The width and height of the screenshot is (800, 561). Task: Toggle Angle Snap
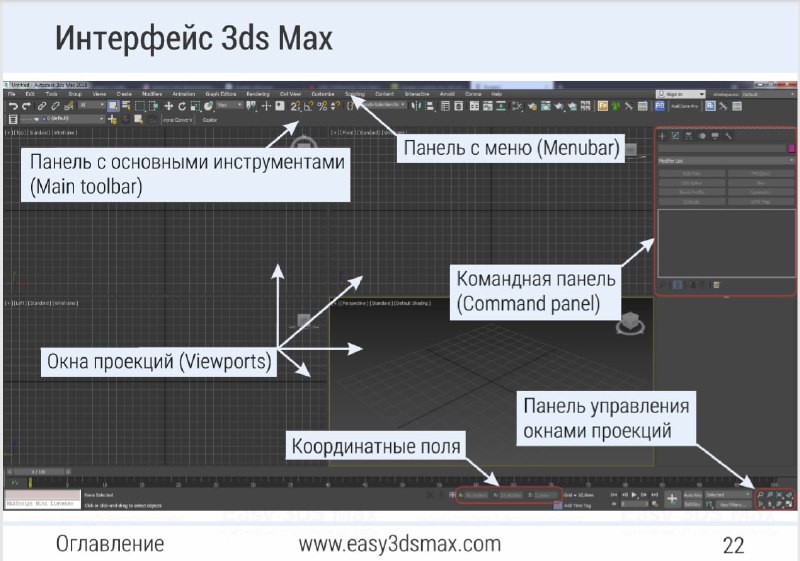click(x=309, y=106)
